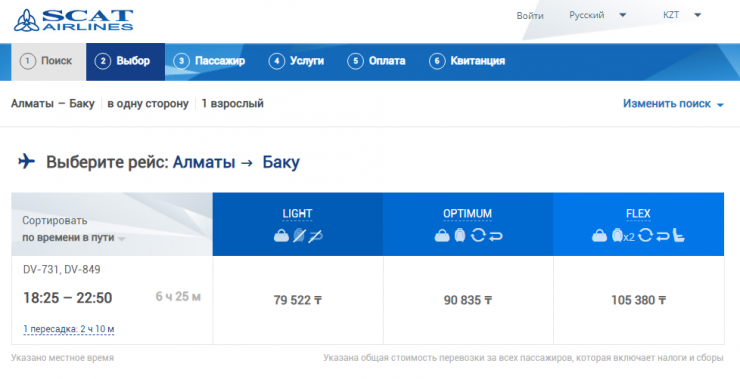Screen dimensions: 740x379
Task: Click hand luggage icon under OPTIMUM
Action: tap(442, 235)
